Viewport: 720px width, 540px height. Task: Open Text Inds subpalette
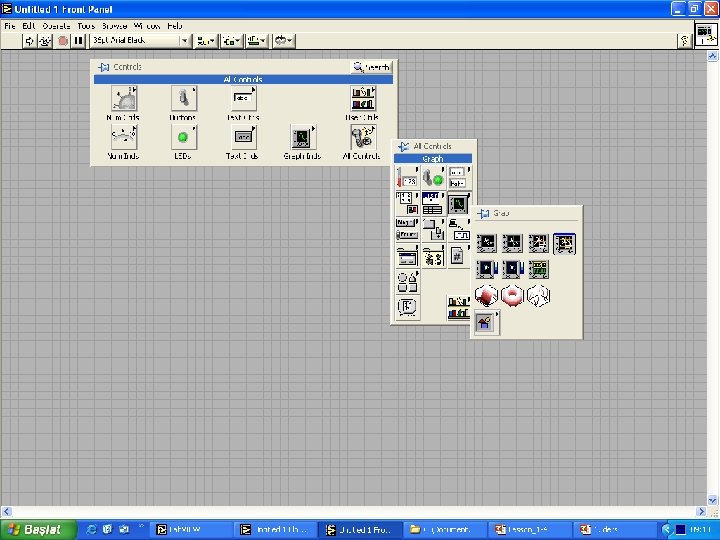coord(243,137)
